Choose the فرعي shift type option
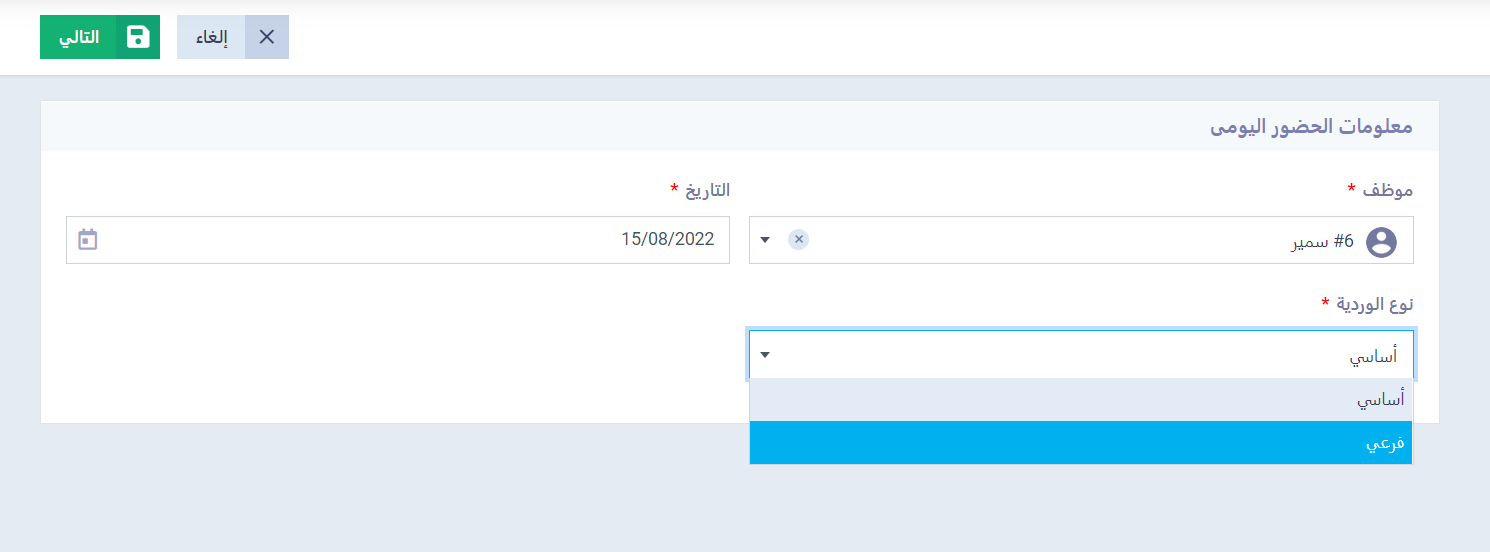Screen dimensions: 1490x552 (x=1081, y=443)
